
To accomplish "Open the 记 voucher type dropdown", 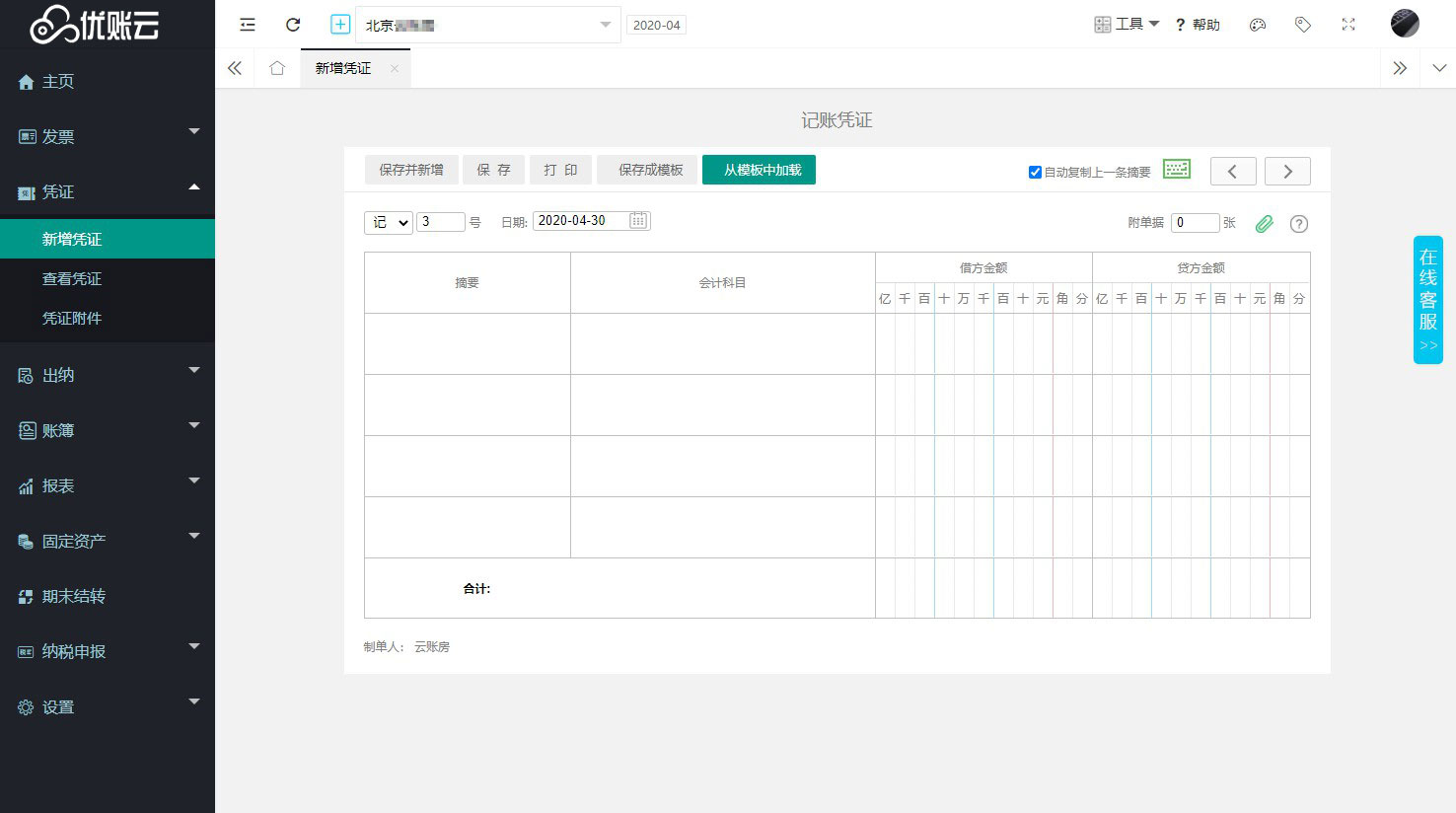I will 389,223.
